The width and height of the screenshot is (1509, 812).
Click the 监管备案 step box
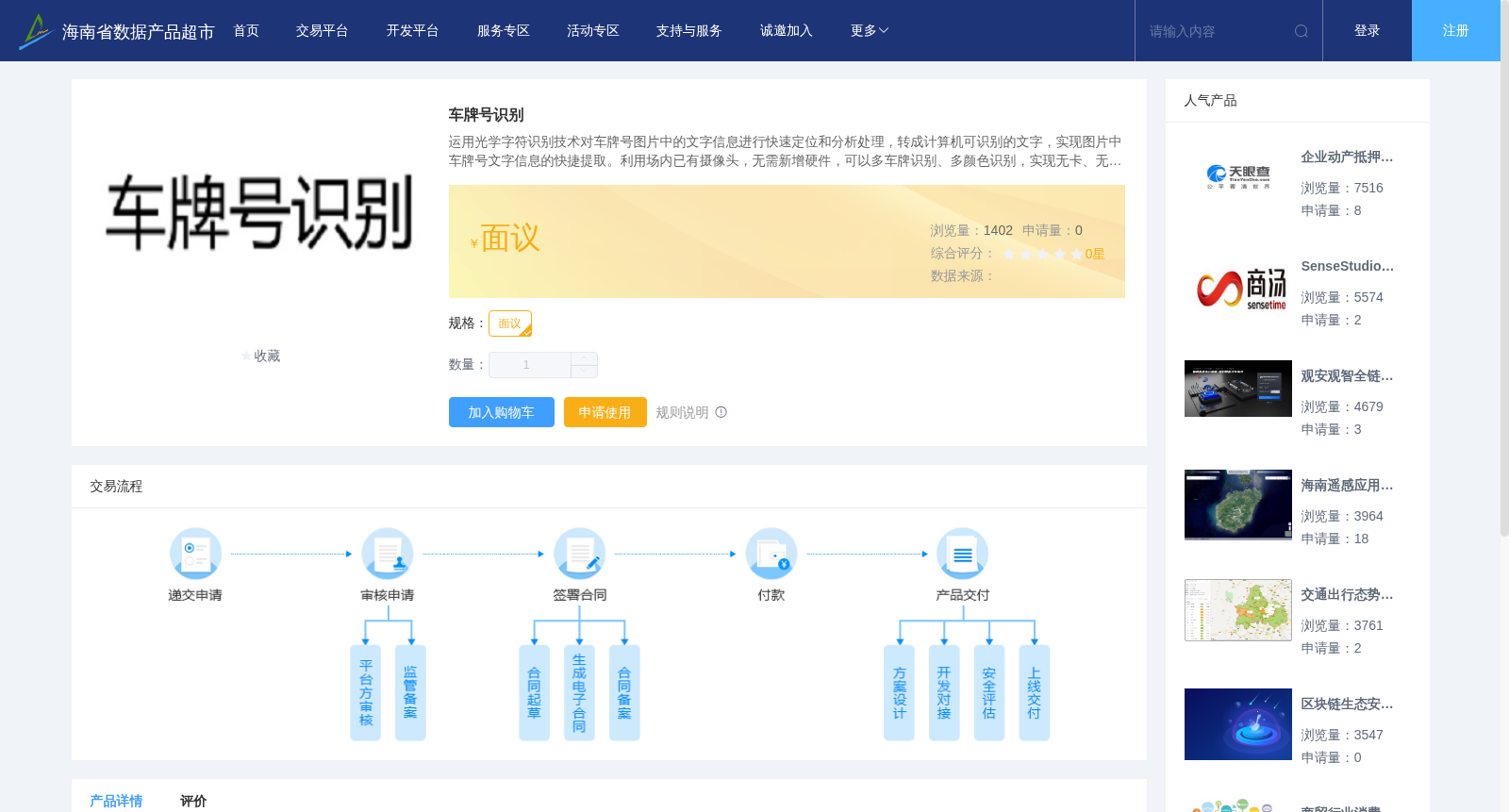410,692
